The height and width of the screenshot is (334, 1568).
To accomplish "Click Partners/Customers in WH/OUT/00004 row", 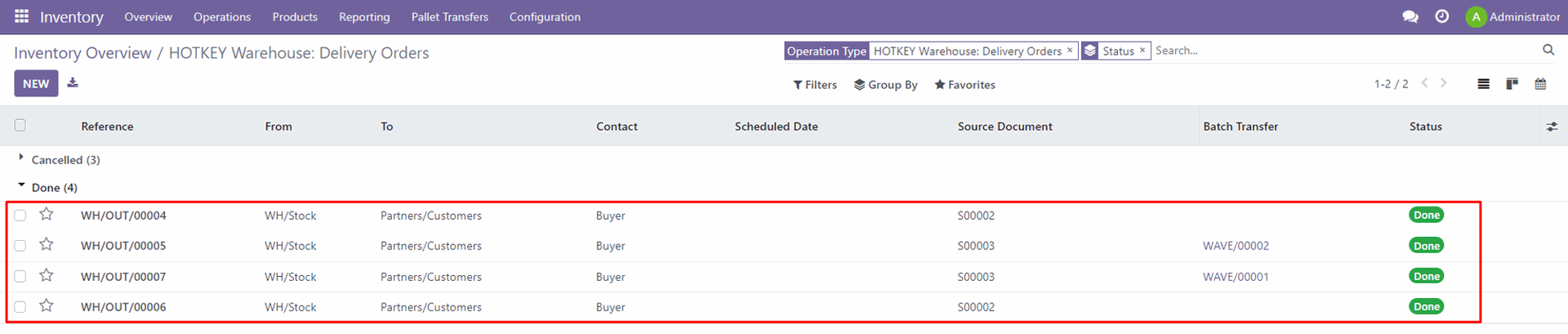I will click(431, 216).
